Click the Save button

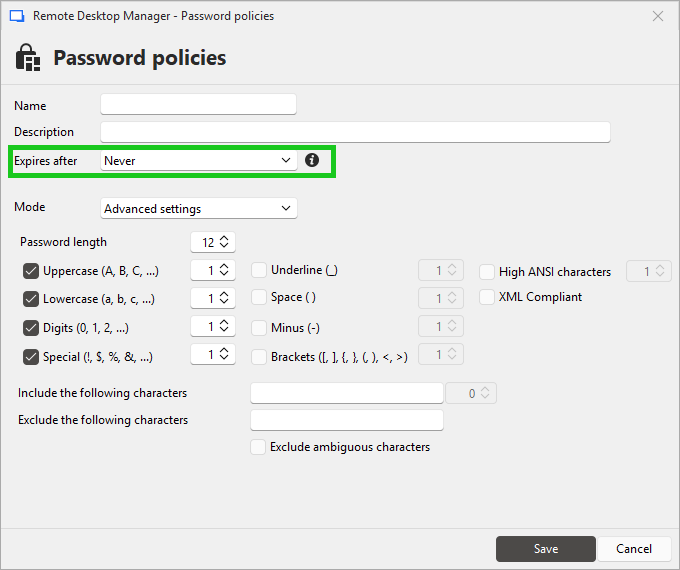click(x=545, y=549)
